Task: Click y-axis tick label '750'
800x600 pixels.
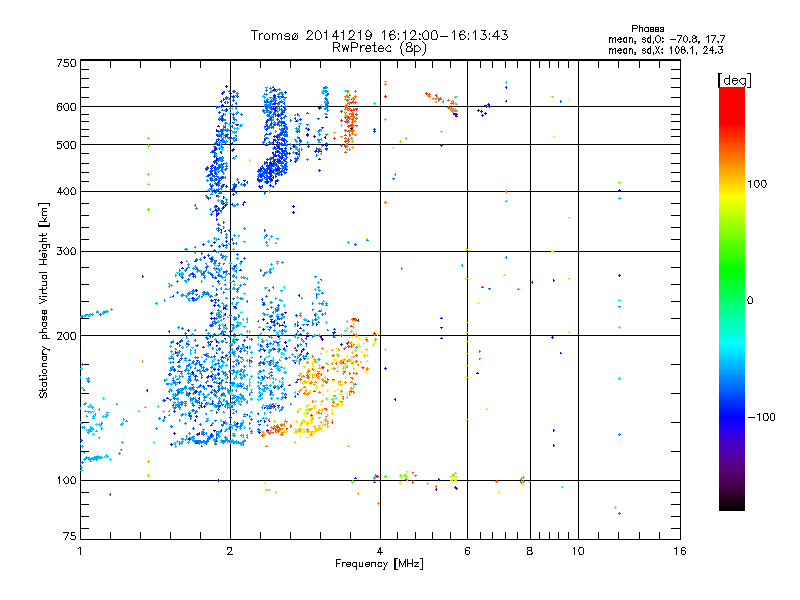Action: (x=66, y=63)
